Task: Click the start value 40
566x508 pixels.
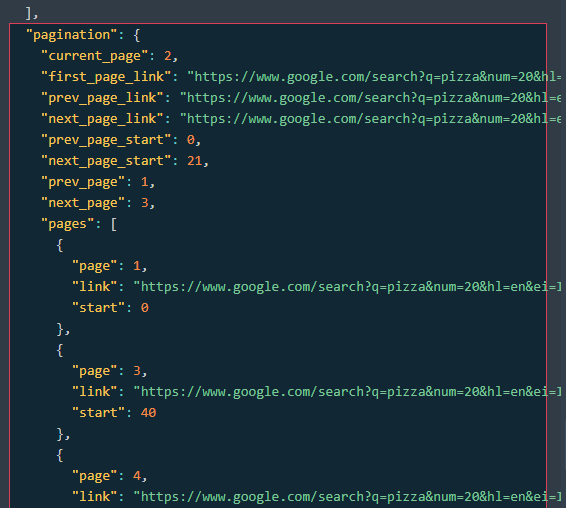Action: (148, 413)
